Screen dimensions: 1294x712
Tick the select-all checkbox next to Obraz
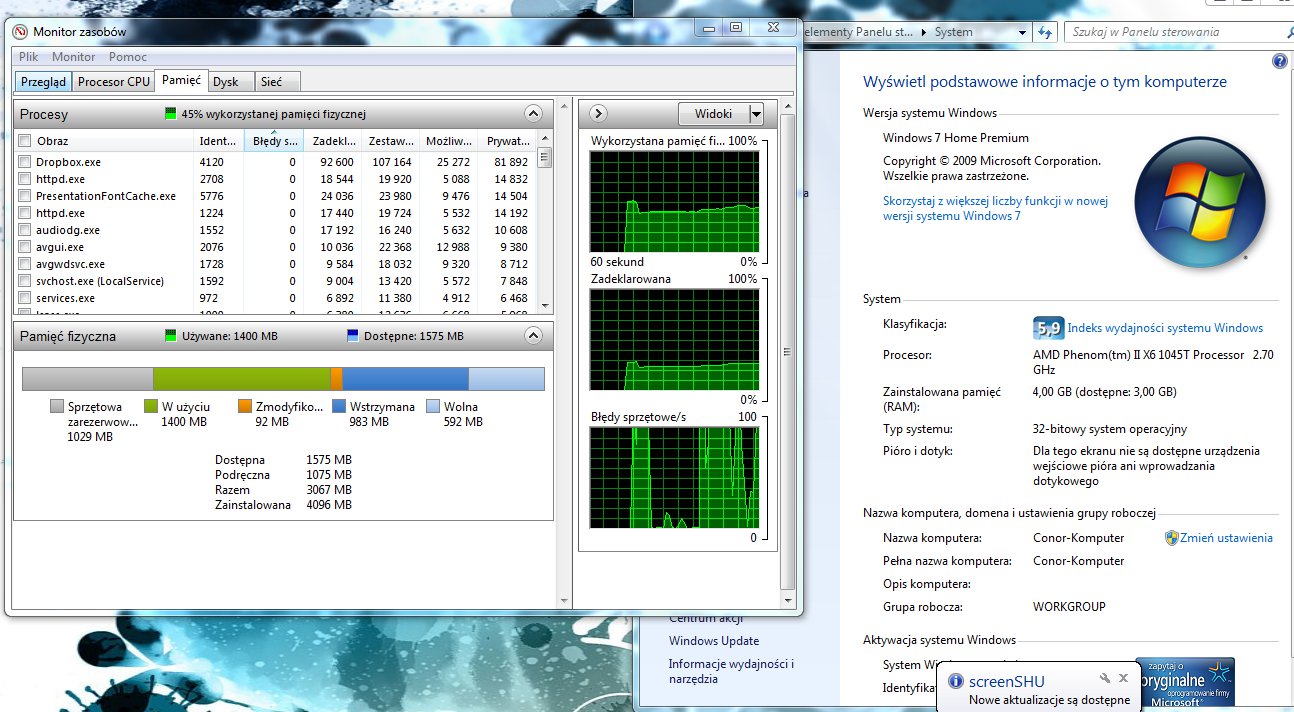(25, 141)
